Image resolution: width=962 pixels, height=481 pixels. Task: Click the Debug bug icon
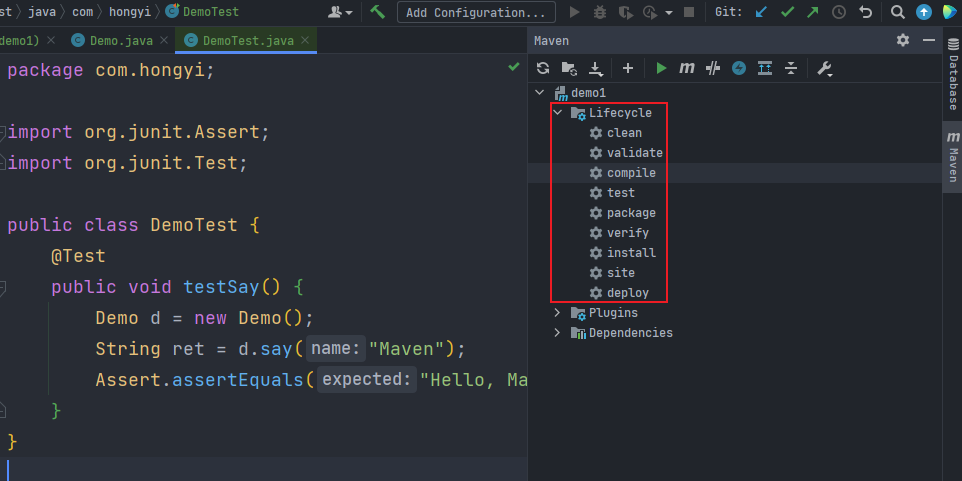[x=600, y=12]
